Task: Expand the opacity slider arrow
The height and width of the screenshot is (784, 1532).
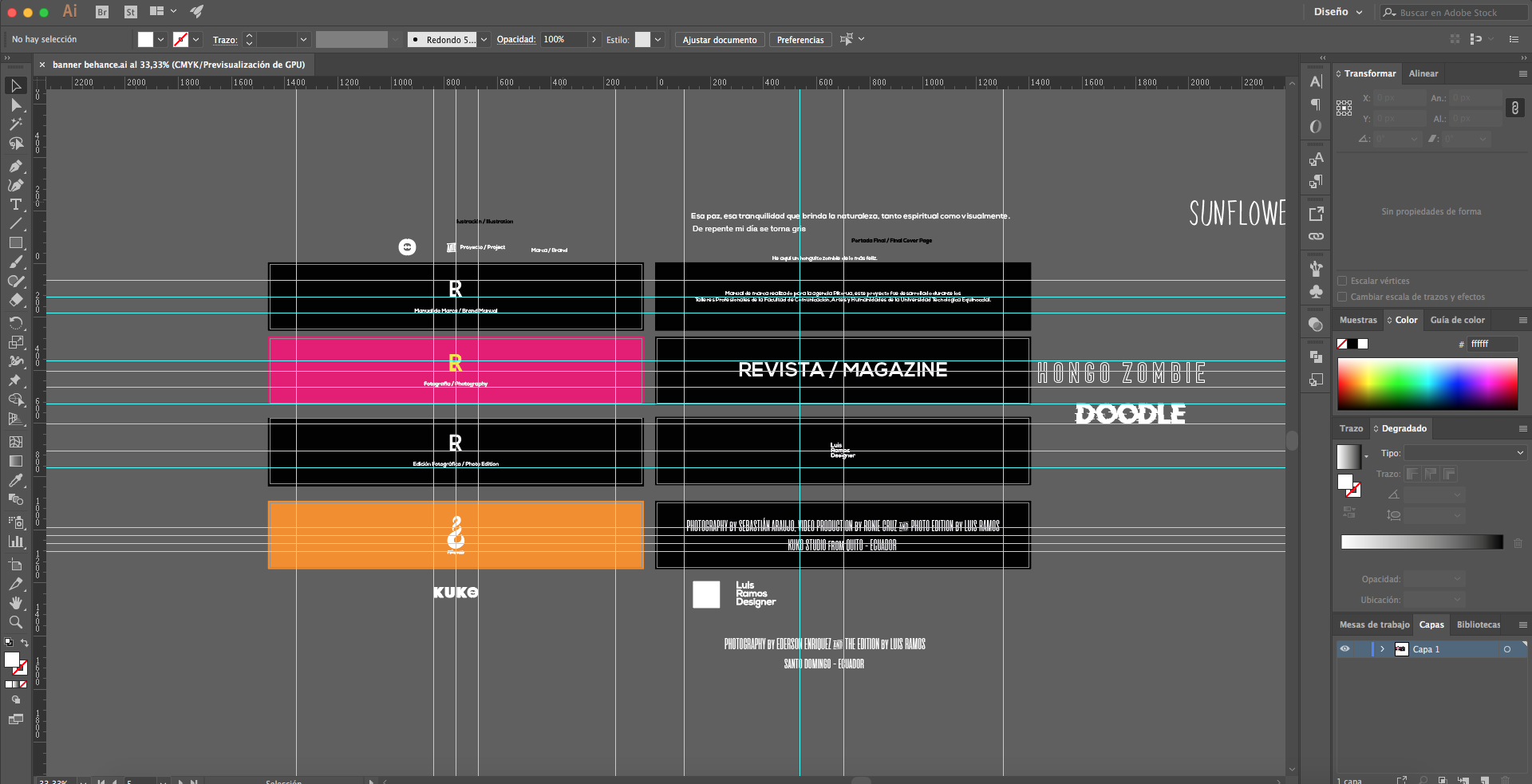Action: pyautogui.click(x=594, y=39)
